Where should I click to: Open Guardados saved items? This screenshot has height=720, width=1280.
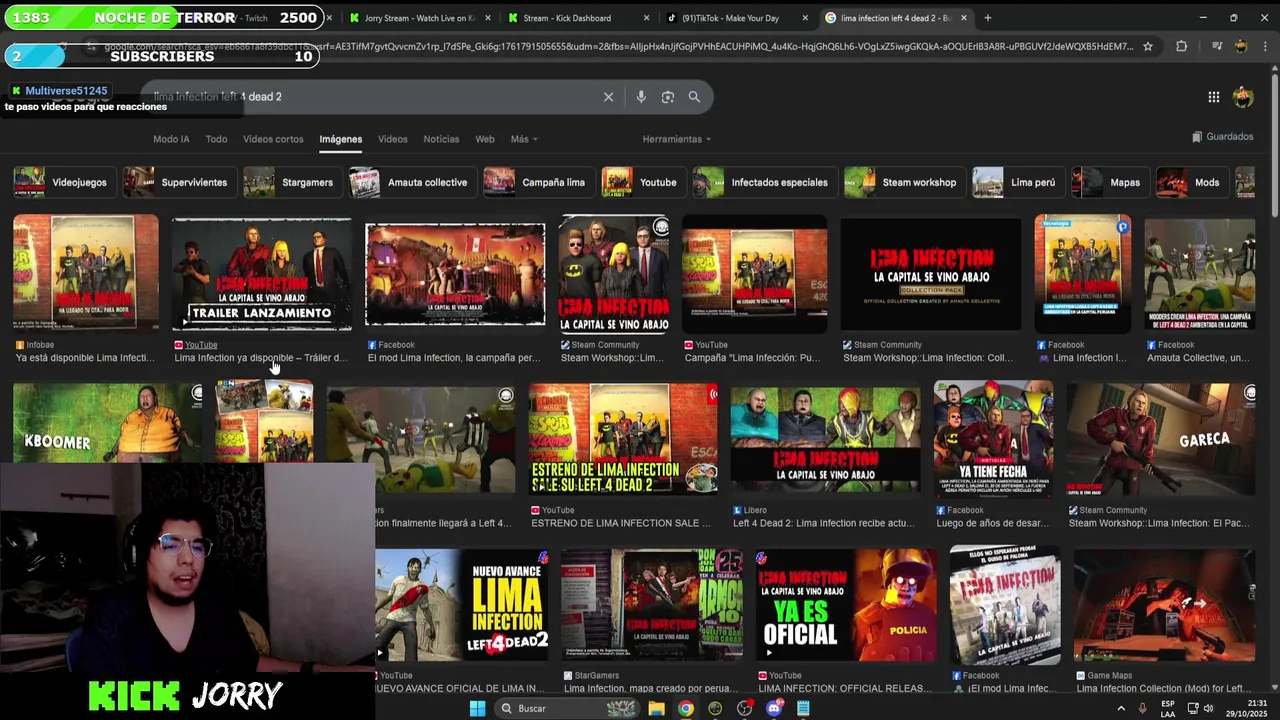[x=1222, y=137]
